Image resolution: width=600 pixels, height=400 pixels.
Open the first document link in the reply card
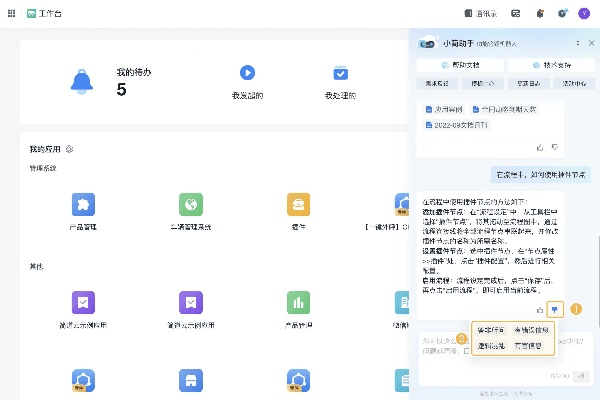point(444,109)
